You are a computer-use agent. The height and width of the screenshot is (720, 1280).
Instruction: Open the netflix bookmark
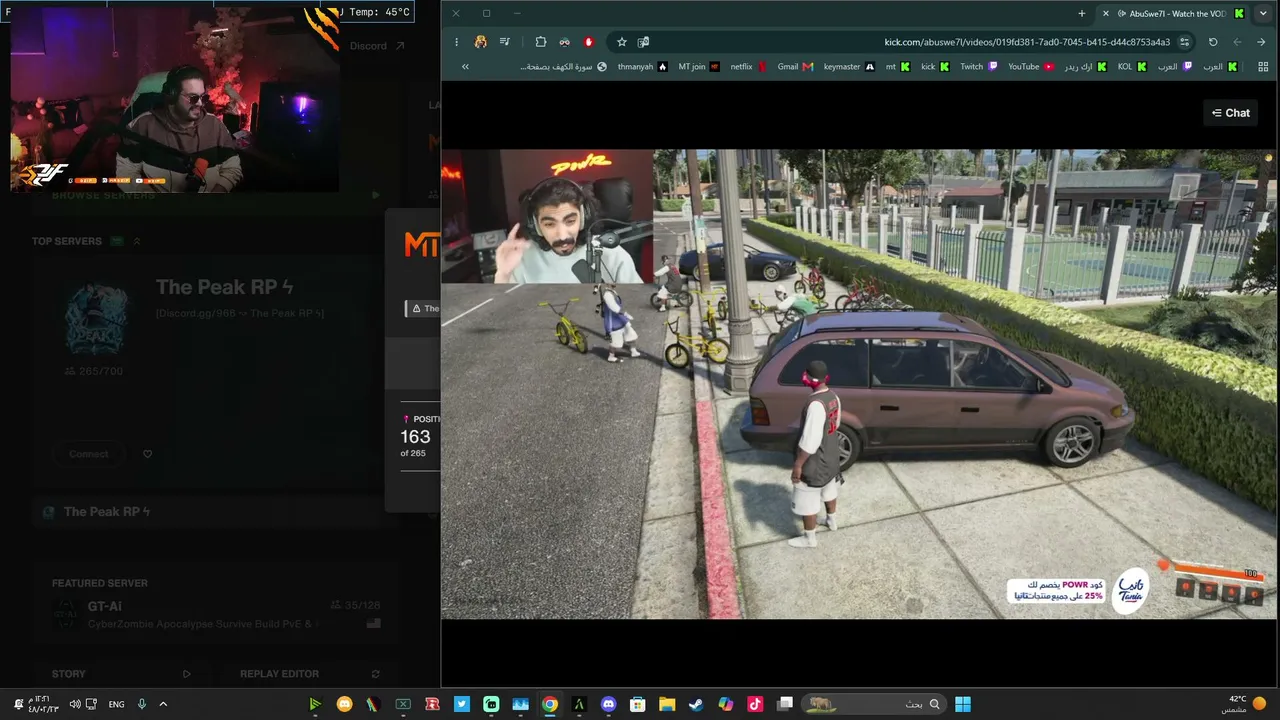pos(748,67)
